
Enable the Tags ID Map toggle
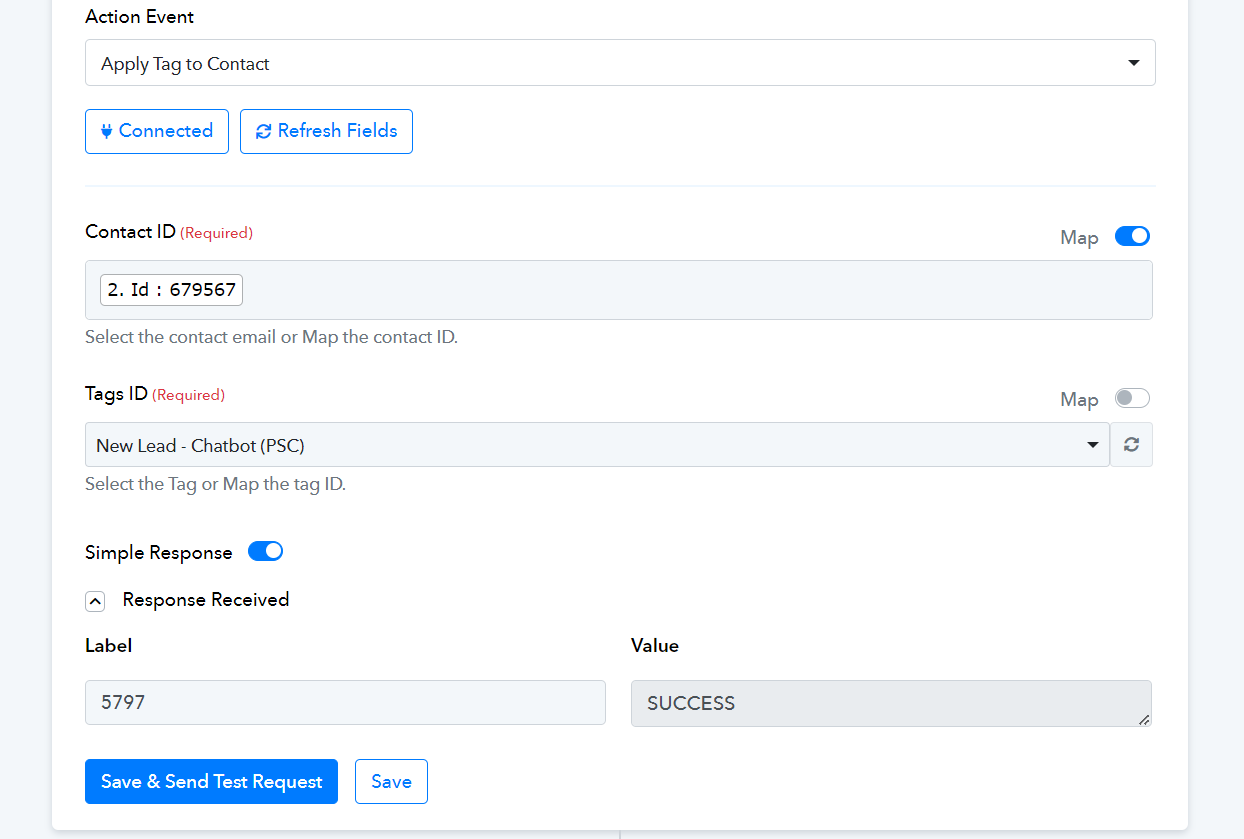pyautogui.click(x=1132, y=399)
